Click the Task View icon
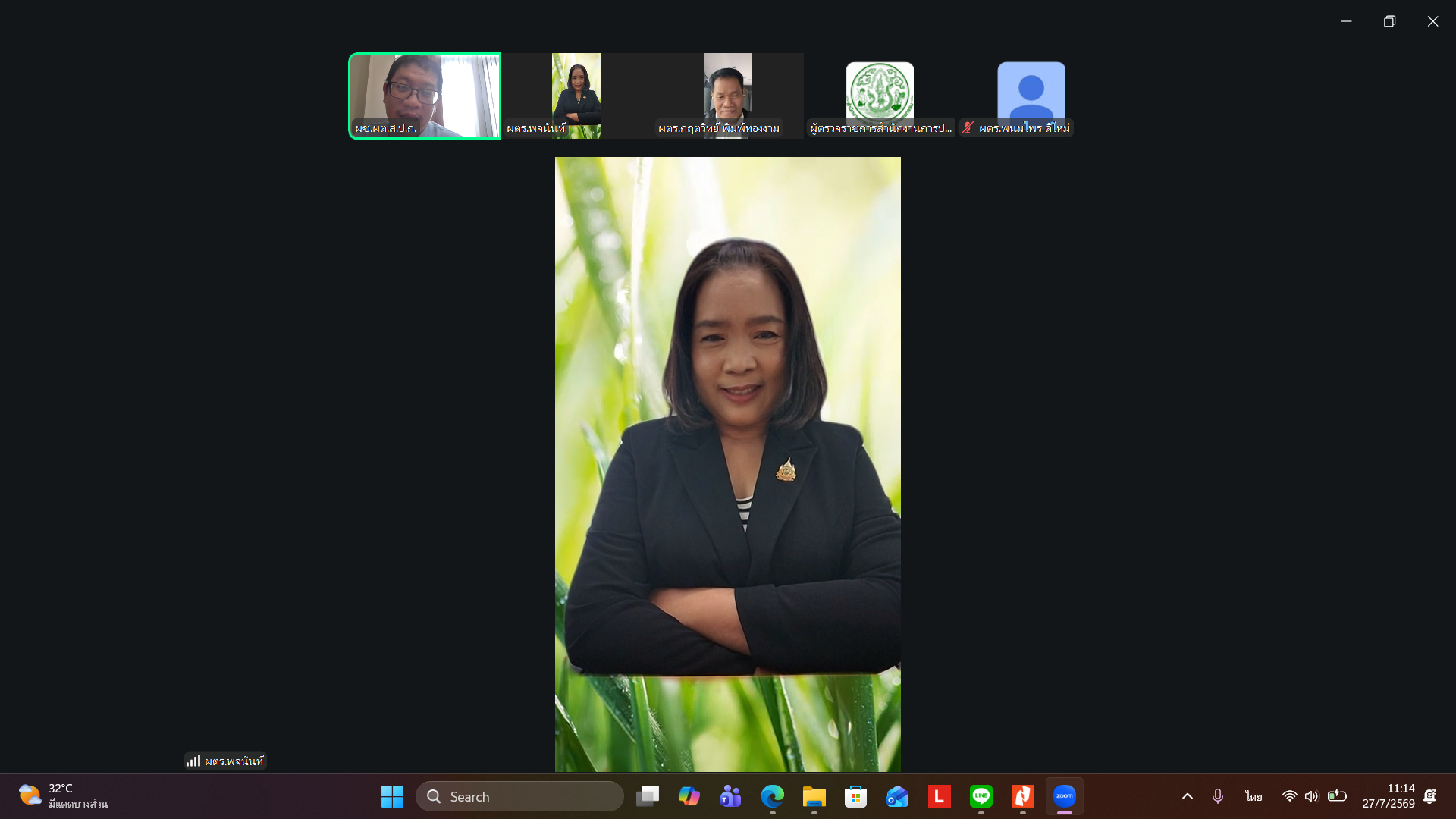 tap(647, 796)
